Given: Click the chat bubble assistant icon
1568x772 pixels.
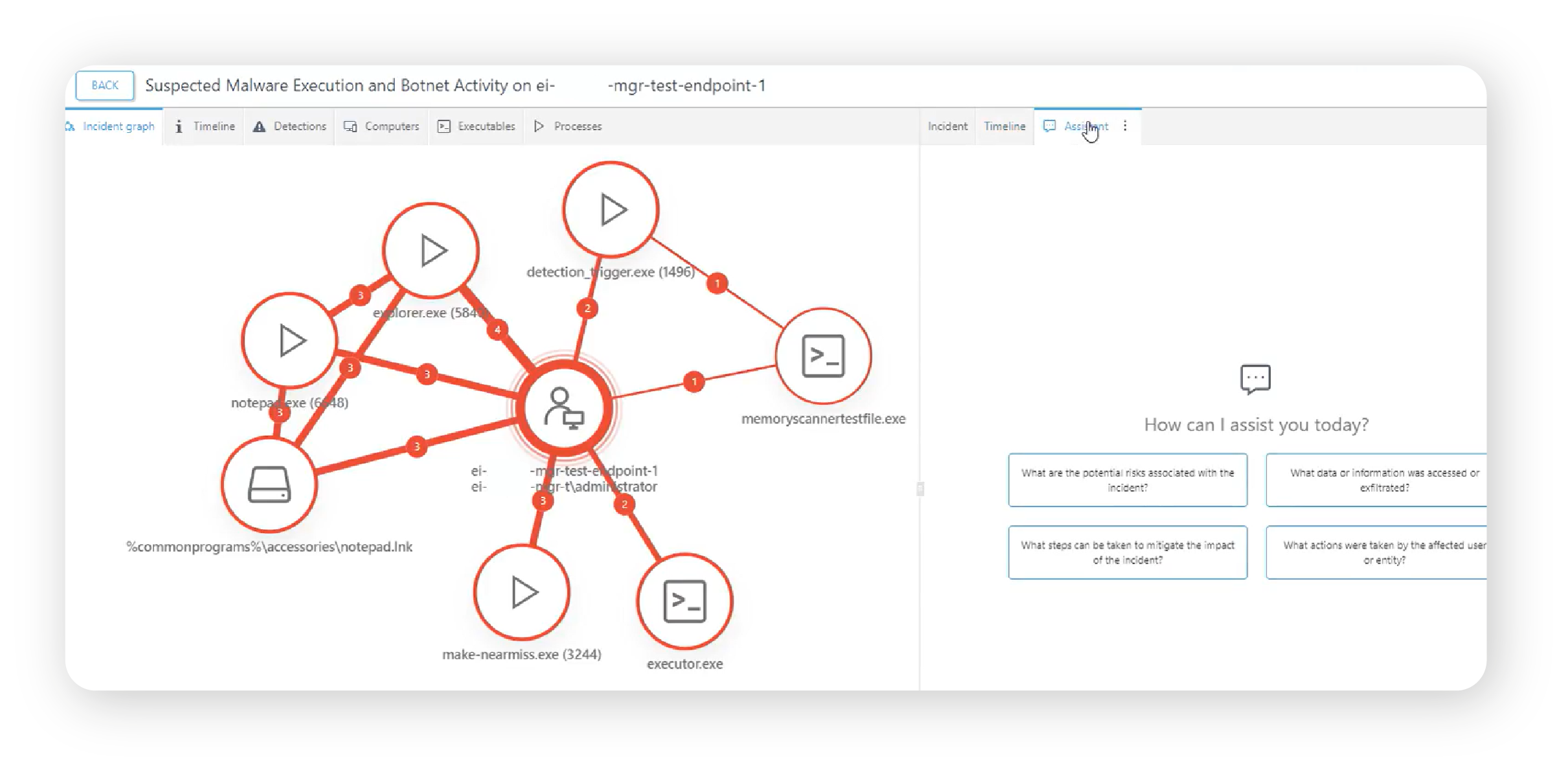Looking at the screenshot, I should pyautogui.click(x=1255, y=379).
